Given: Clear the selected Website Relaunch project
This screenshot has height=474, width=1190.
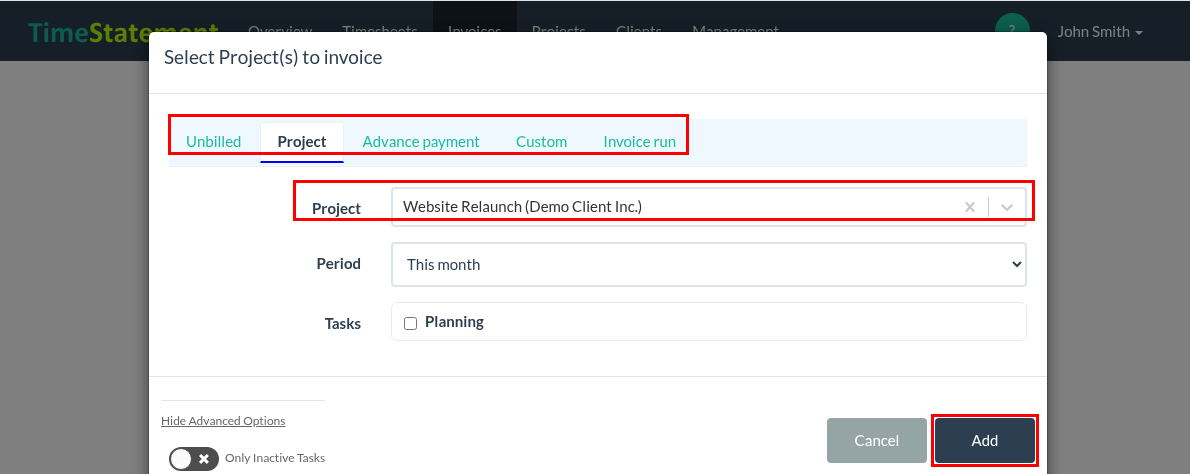Looking at the screenshot, I should (x=969, y=206).
